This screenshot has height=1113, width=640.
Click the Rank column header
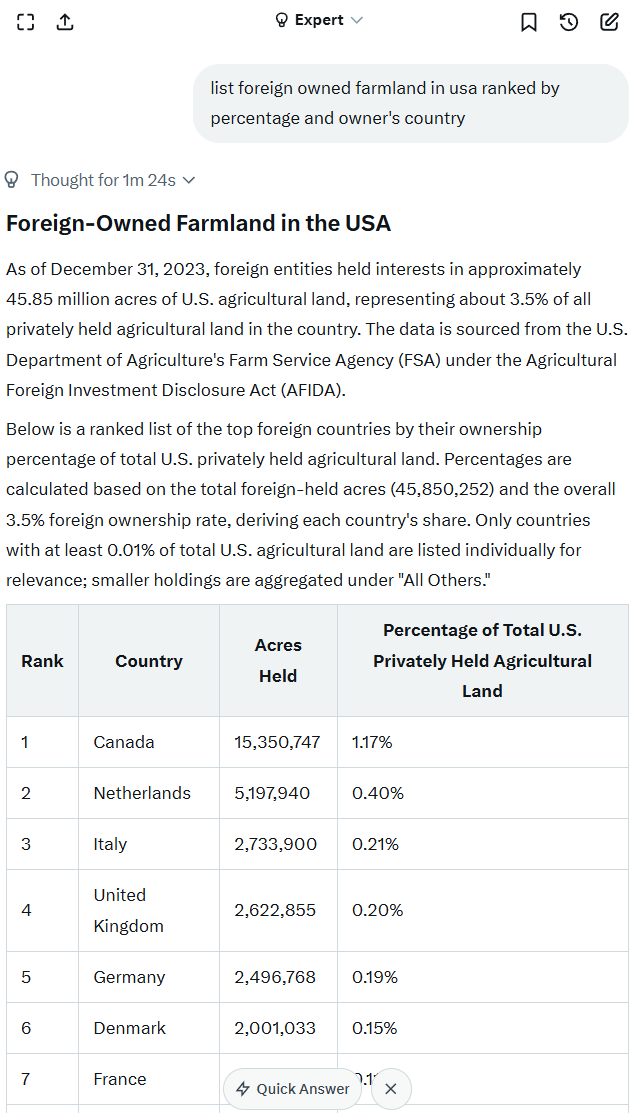(x=42, y=661)
